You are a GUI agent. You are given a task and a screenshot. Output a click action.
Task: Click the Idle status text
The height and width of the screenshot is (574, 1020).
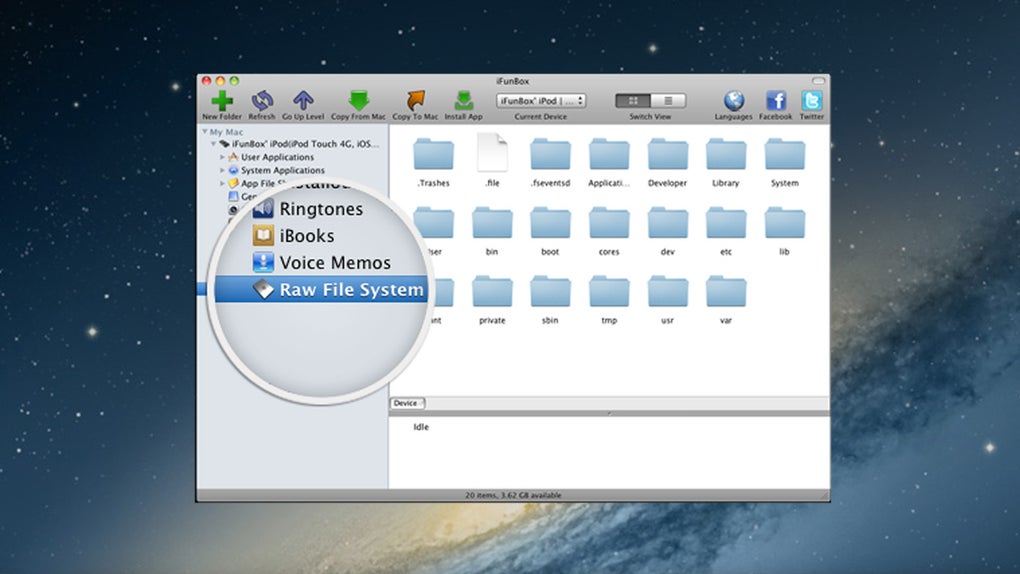421,427
